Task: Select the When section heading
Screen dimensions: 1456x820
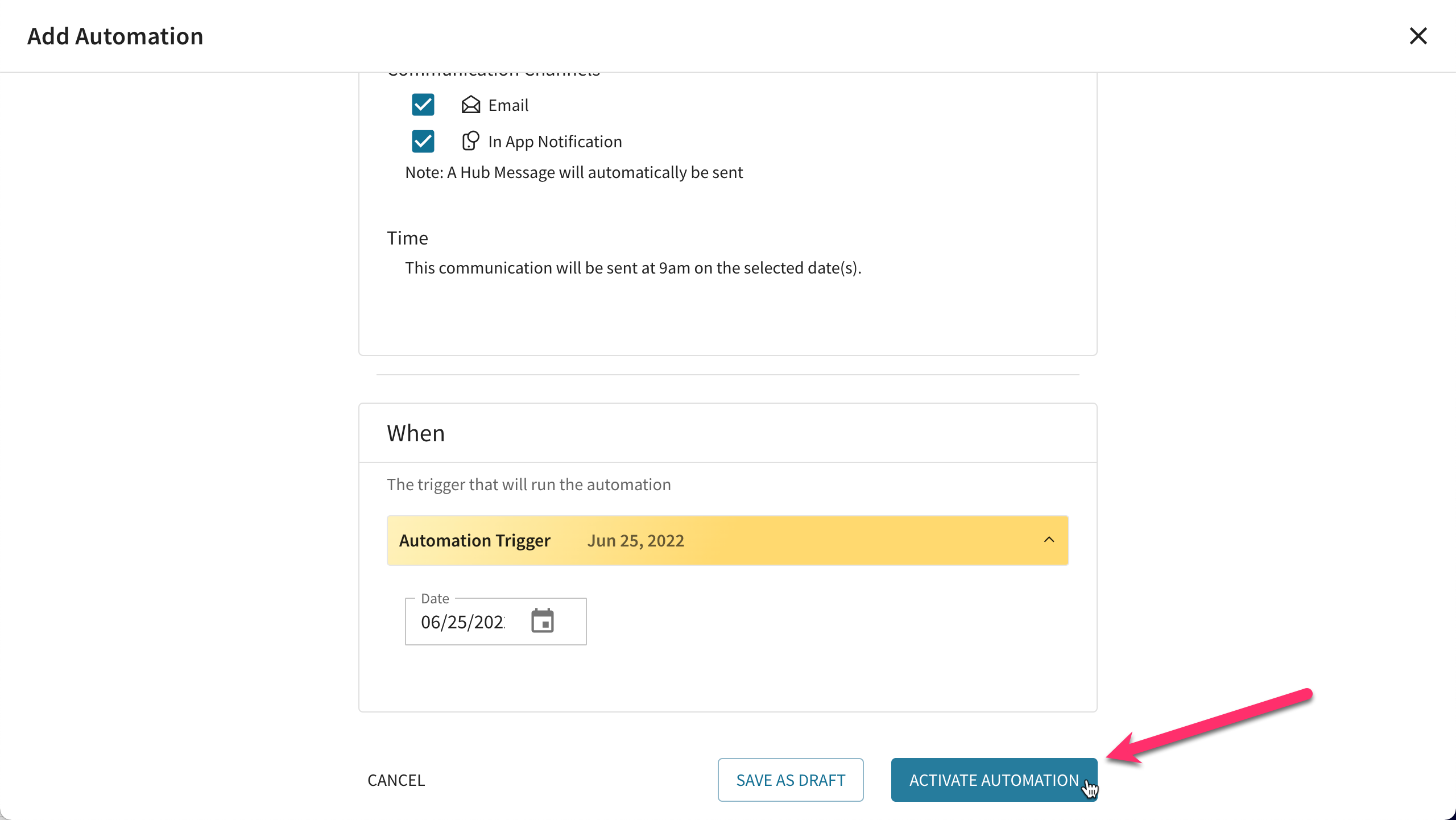Action: click(x=416, y=433)
